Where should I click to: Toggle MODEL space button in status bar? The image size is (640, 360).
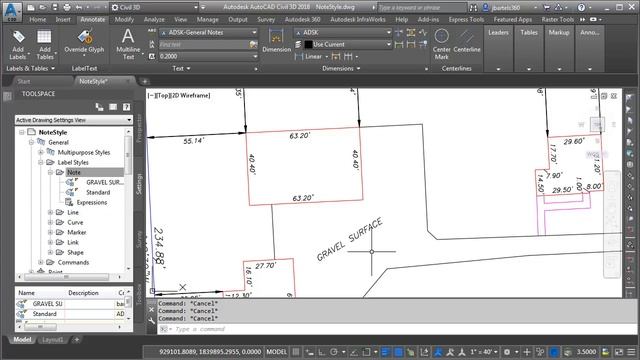(276, 352)
